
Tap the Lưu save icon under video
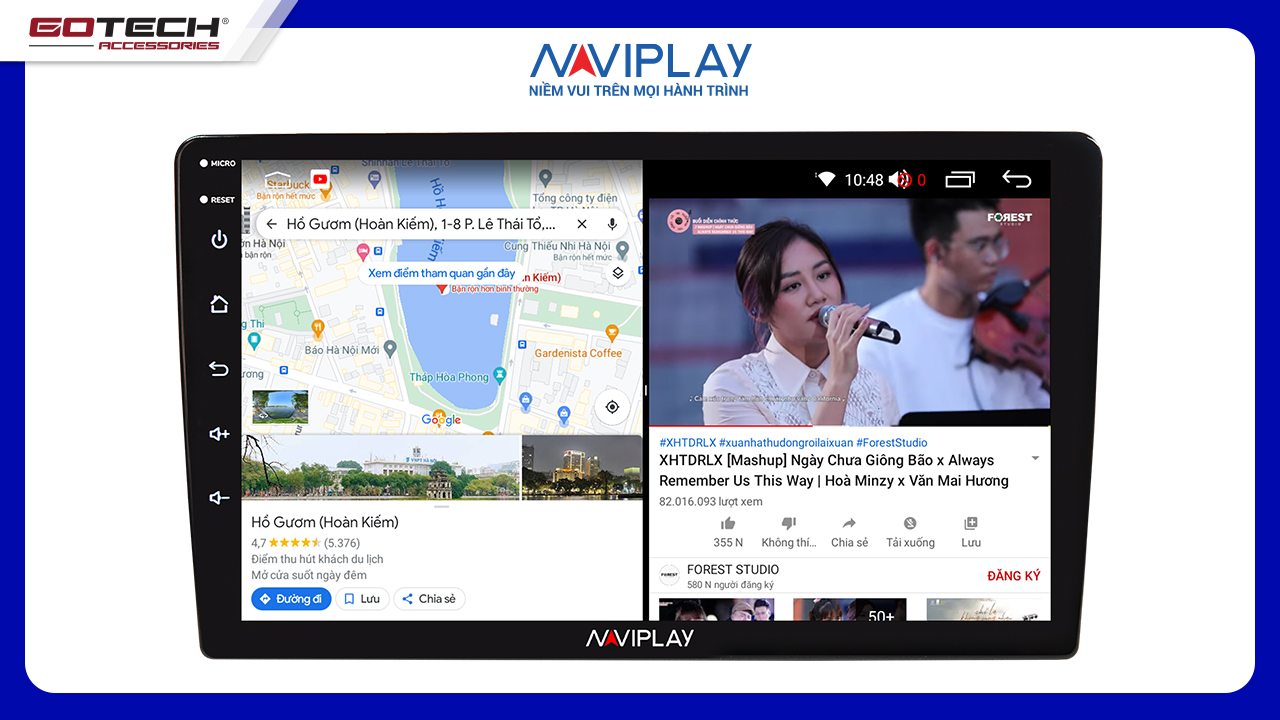coord(970,524)
